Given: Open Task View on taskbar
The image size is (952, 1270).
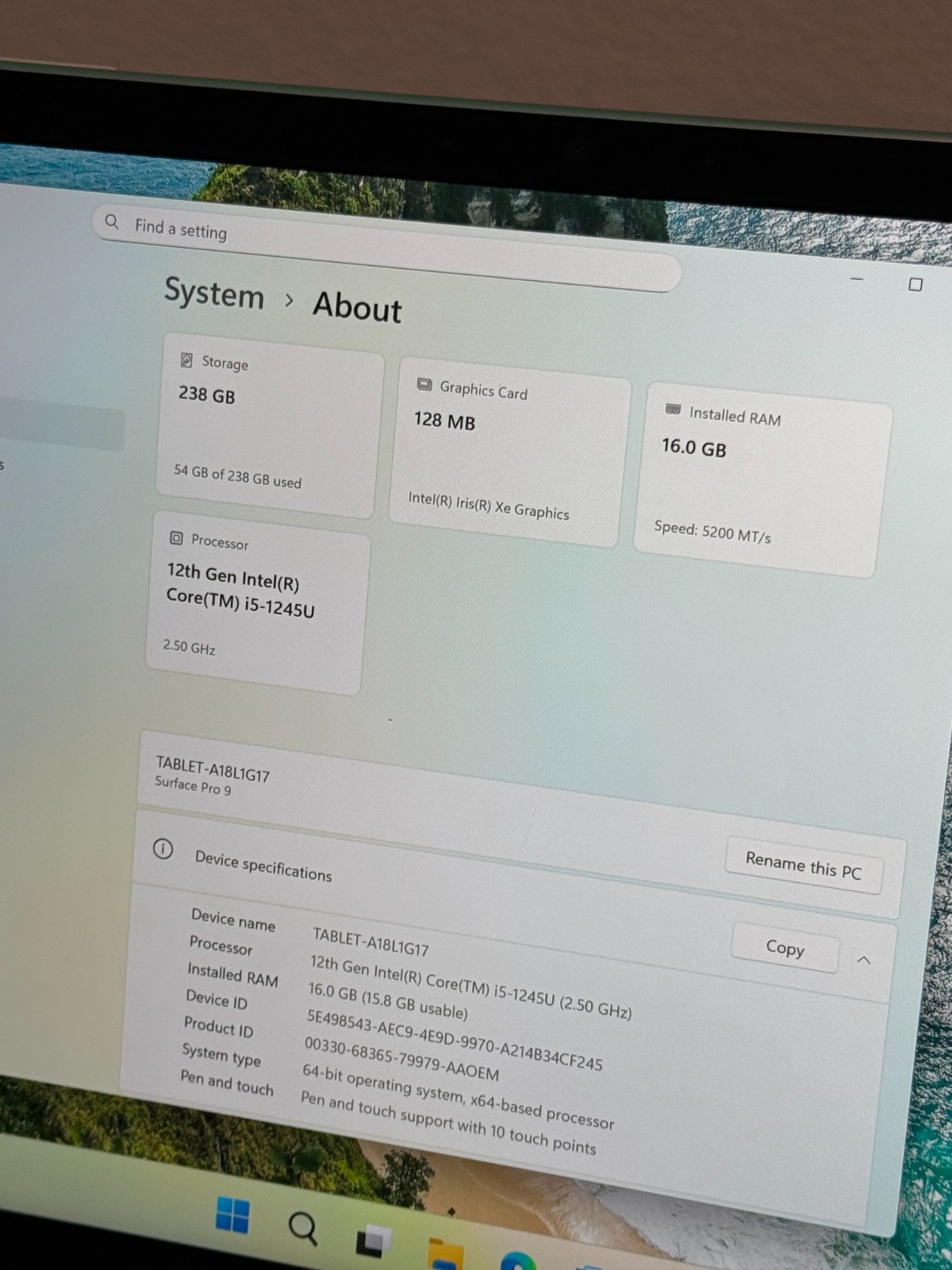Looking at the screenshot, I should click(373, 1241).
